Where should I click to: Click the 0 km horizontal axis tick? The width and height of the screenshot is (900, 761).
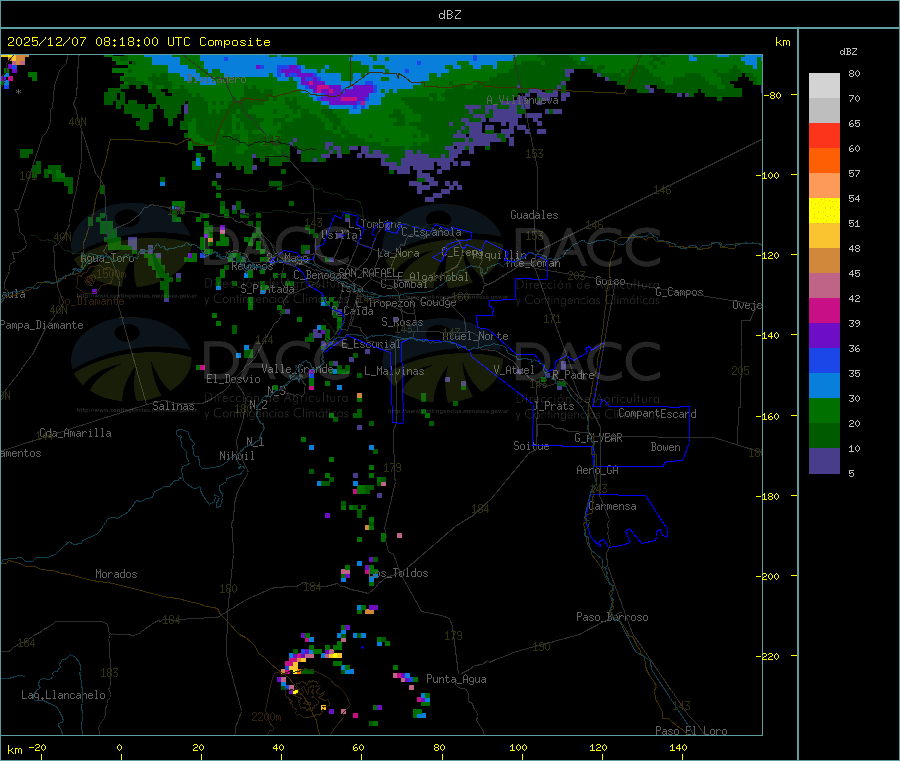(119, 747)
